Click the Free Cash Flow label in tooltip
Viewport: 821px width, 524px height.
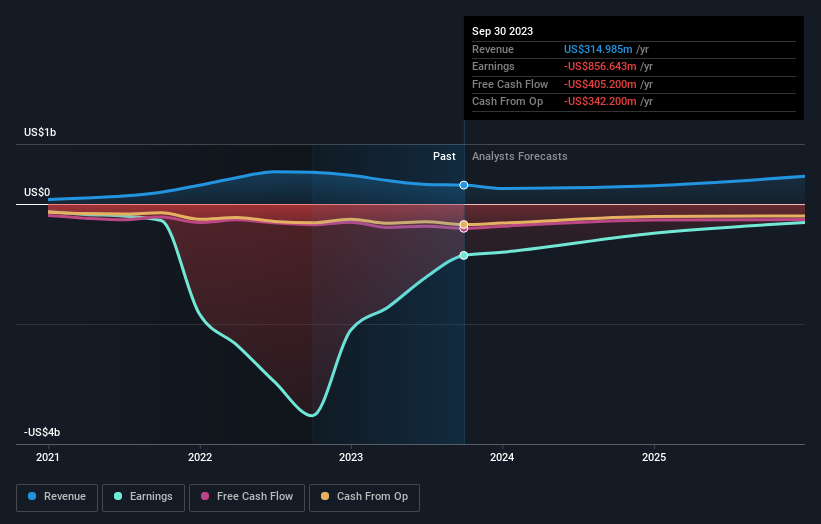pos(510,84)
